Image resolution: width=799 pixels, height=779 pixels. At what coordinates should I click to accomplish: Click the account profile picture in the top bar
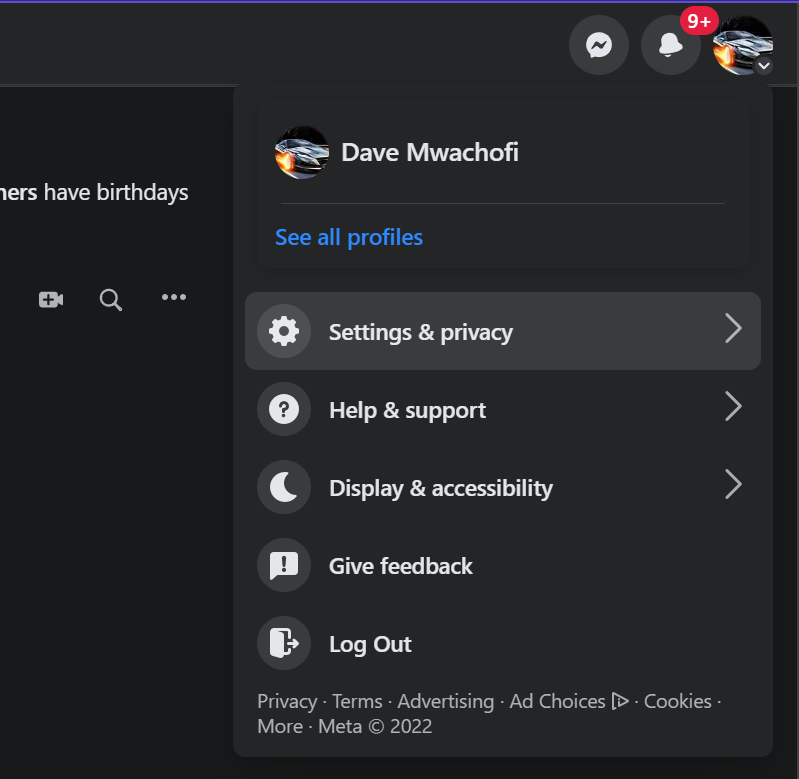[742, 45]
